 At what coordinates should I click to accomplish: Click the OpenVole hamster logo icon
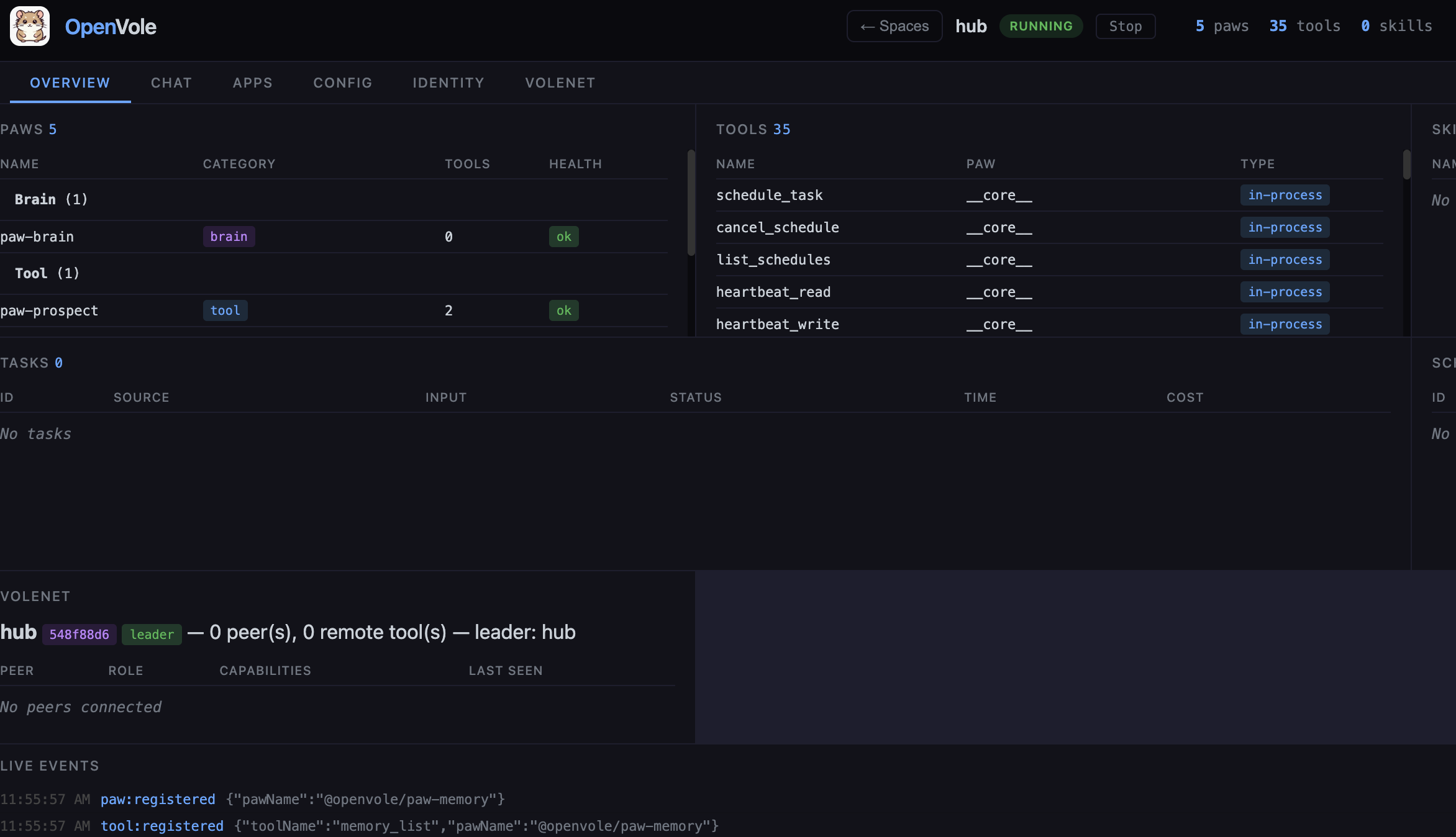30,26
